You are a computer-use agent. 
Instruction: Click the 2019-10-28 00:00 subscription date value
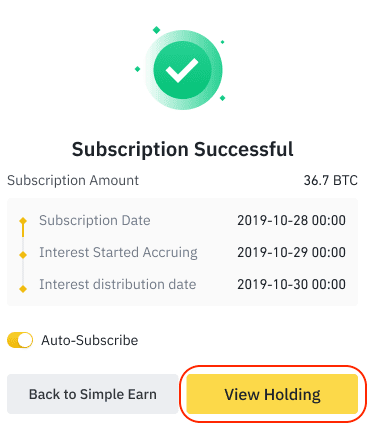click(x=291, y=220)
